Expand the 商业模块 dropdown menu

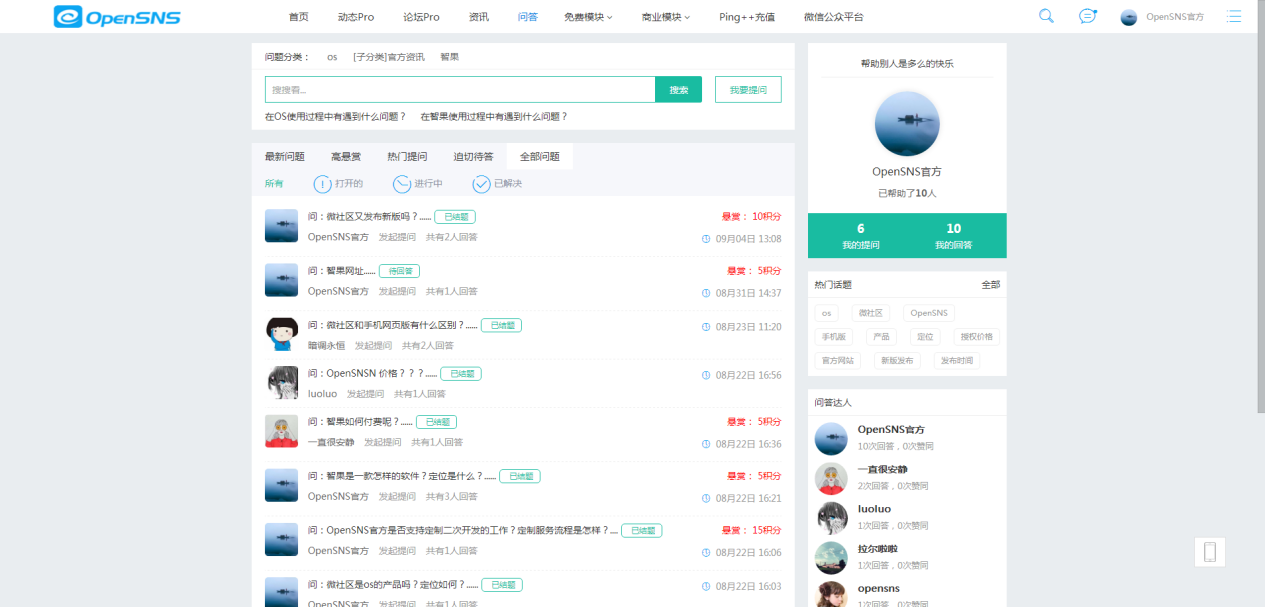(666, 17)
